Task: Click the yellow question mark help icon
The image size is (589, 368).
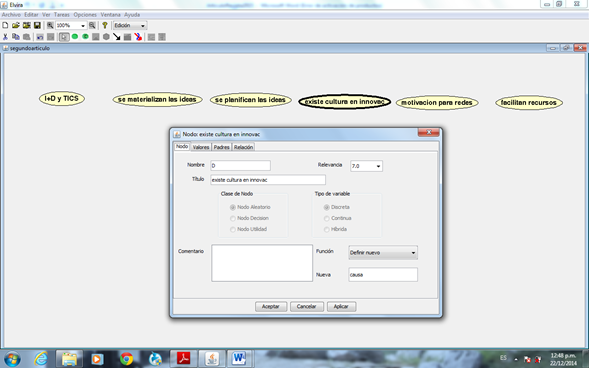Action: click(105, 25)
